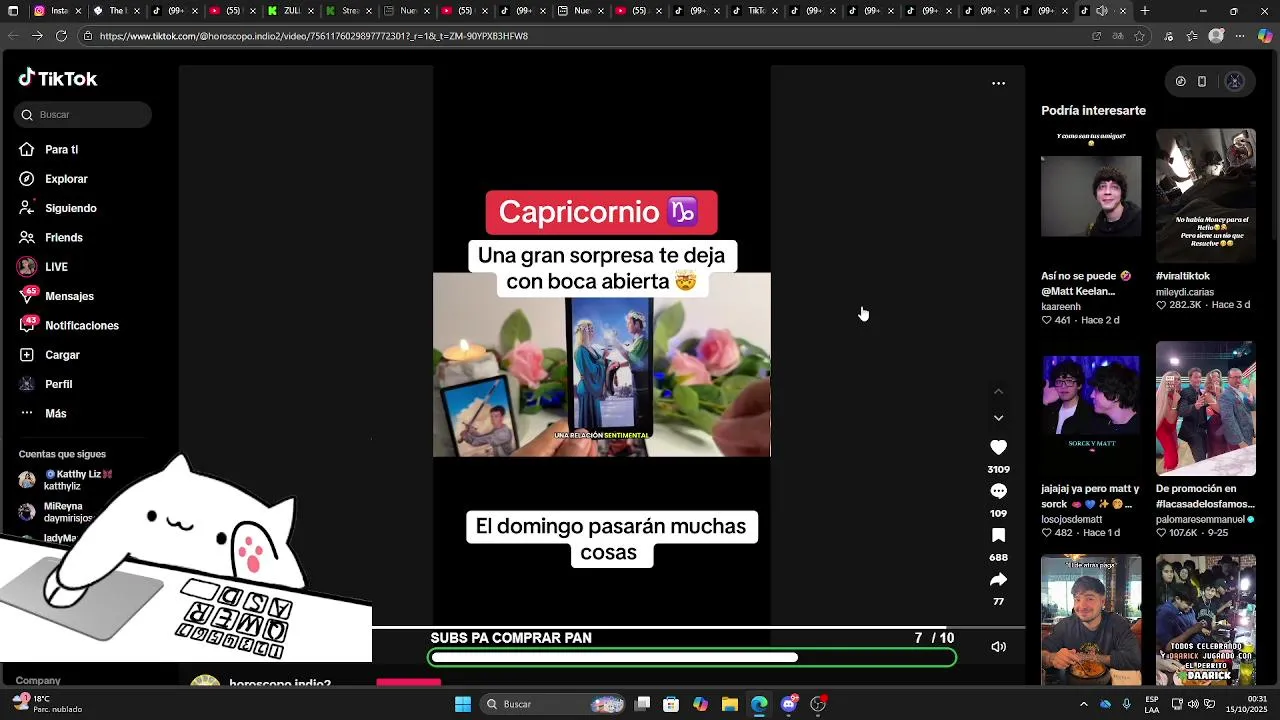This screenshot has height=720, width=1280.
Task: Go to next video with down chevron
Action: coord(998,418)
